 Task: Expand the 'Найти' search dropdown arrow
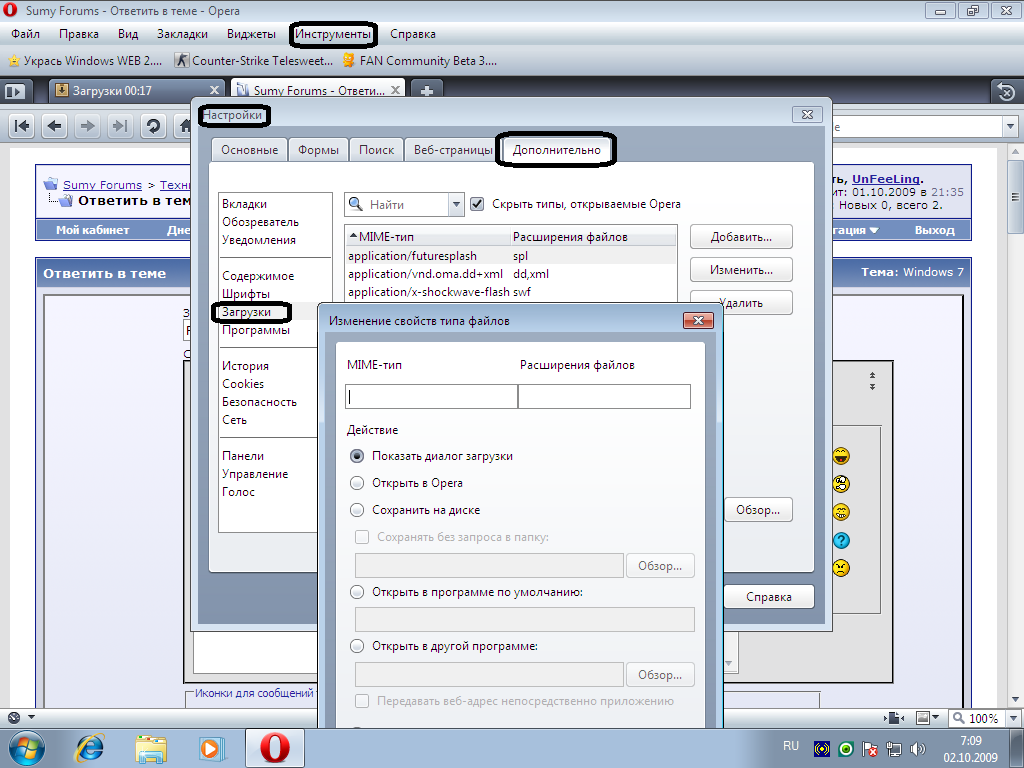pos(457,204)
